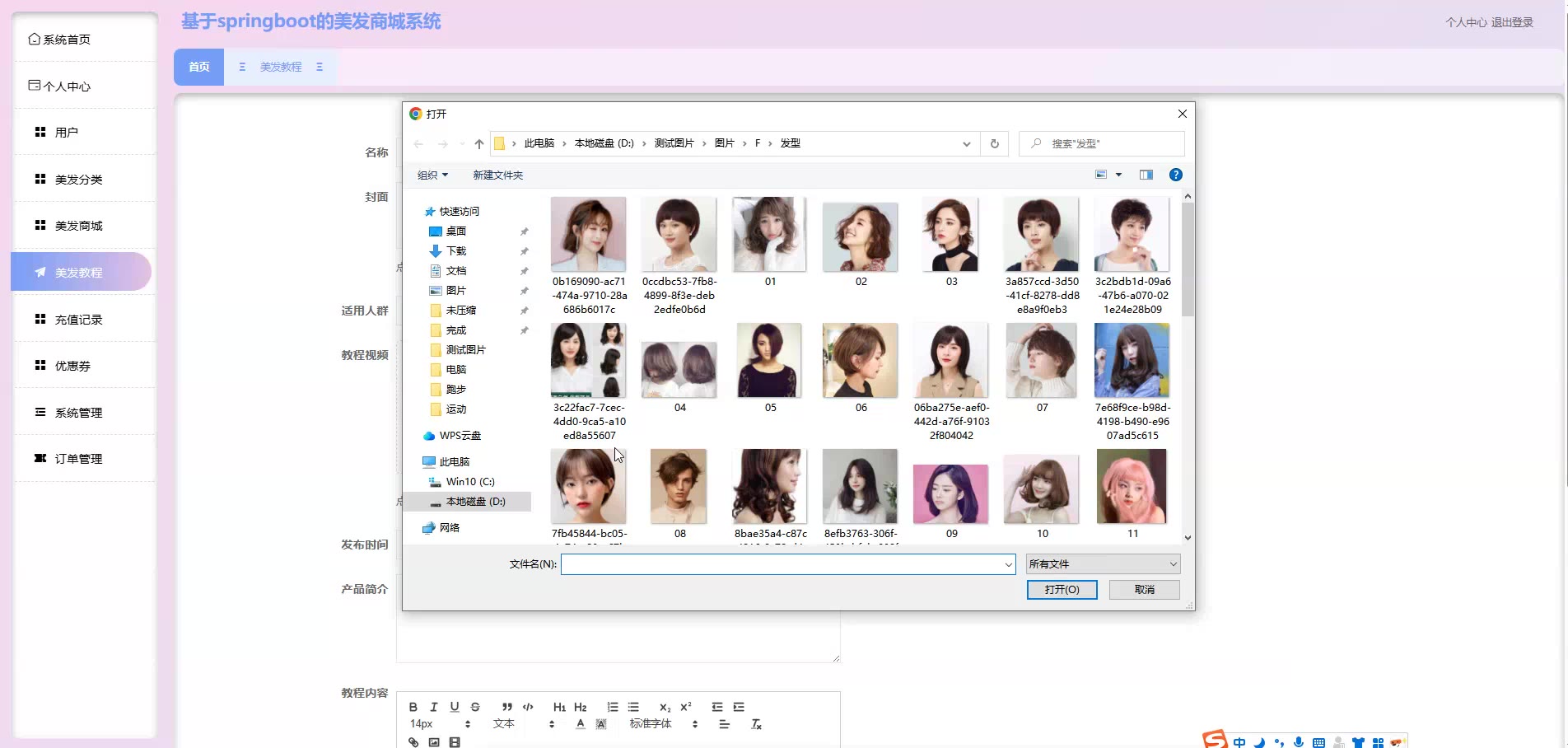Viewport: 1568px width, 748px height.
Task: Click the 退出登录 link
Action: (1512, 22)
